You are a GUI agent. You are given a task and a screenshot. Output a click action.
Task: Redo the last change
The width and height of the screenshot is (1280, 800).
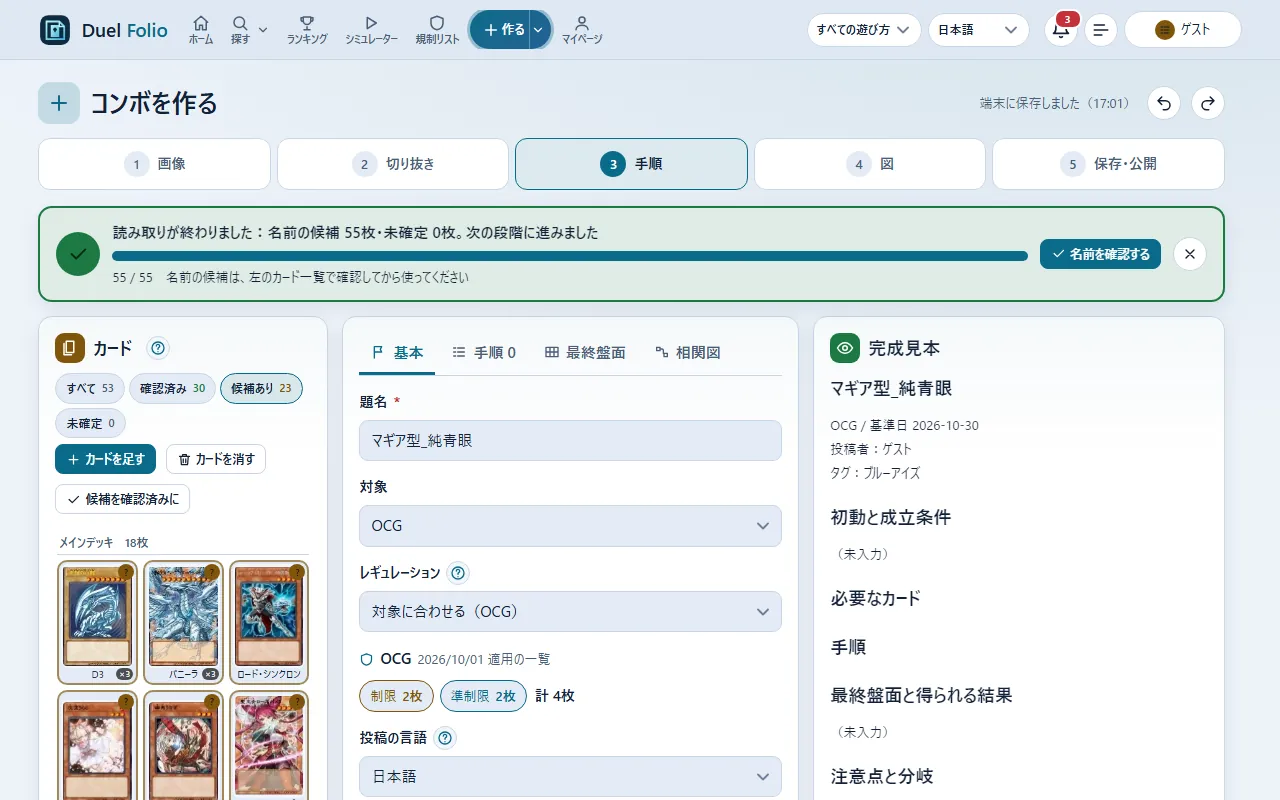[1208, 103]
